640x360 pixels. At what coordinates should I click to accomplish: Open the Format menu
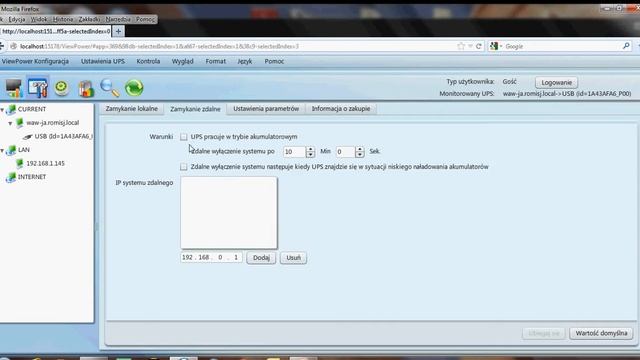point(216,61)
